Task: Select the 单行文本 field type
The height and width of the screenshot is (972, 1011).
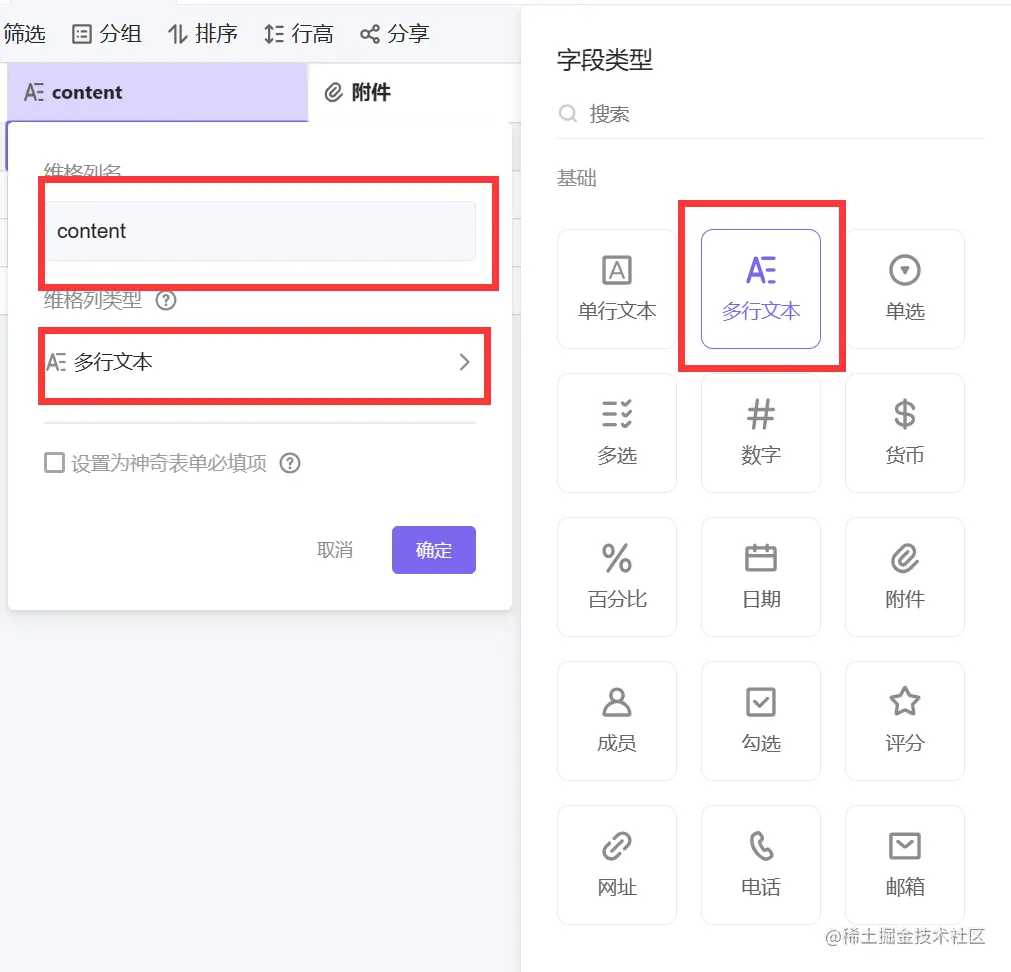Action: [616, 289]
